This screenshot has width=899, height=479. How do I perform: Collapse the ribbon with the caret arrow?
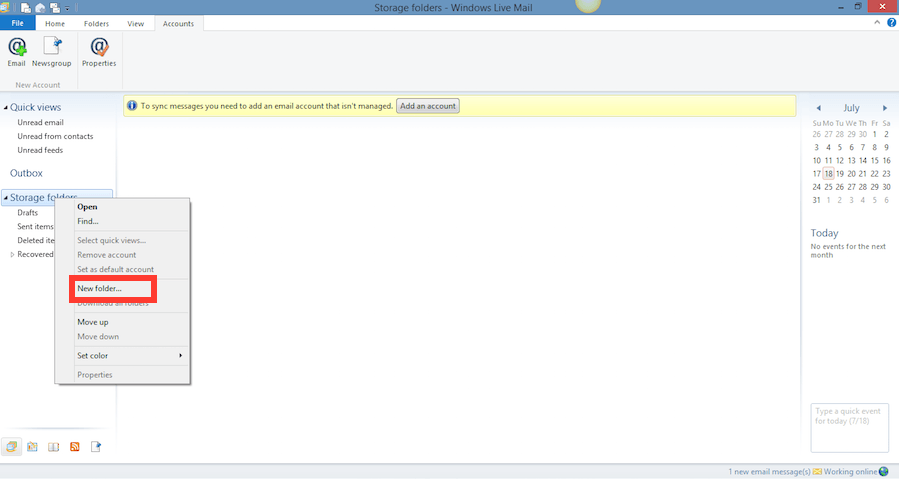pyautogui.click(x=877, y=23)
